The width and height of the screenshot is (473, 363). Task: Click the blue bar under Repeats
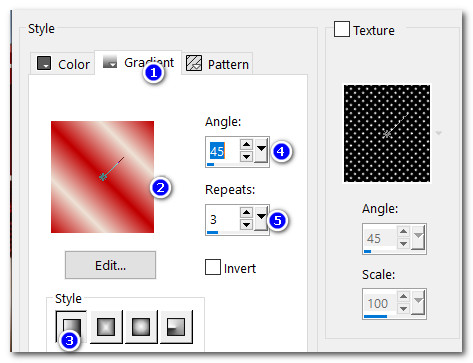pos(212,232)
